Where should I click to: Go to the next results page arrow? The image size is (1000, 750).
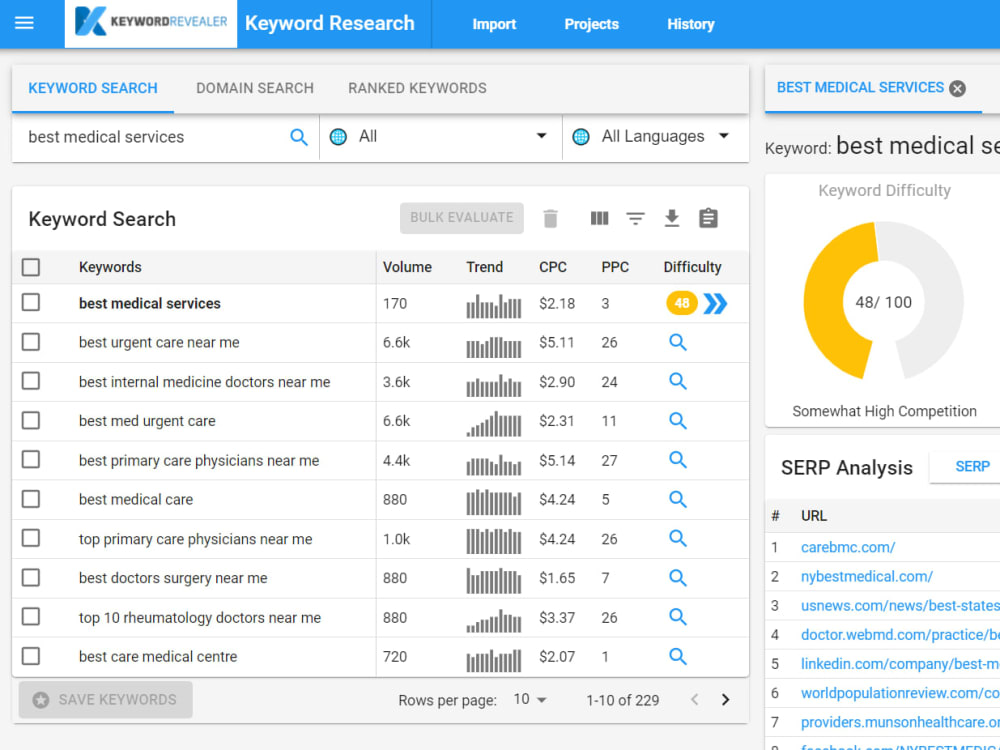tap(725, 700)
